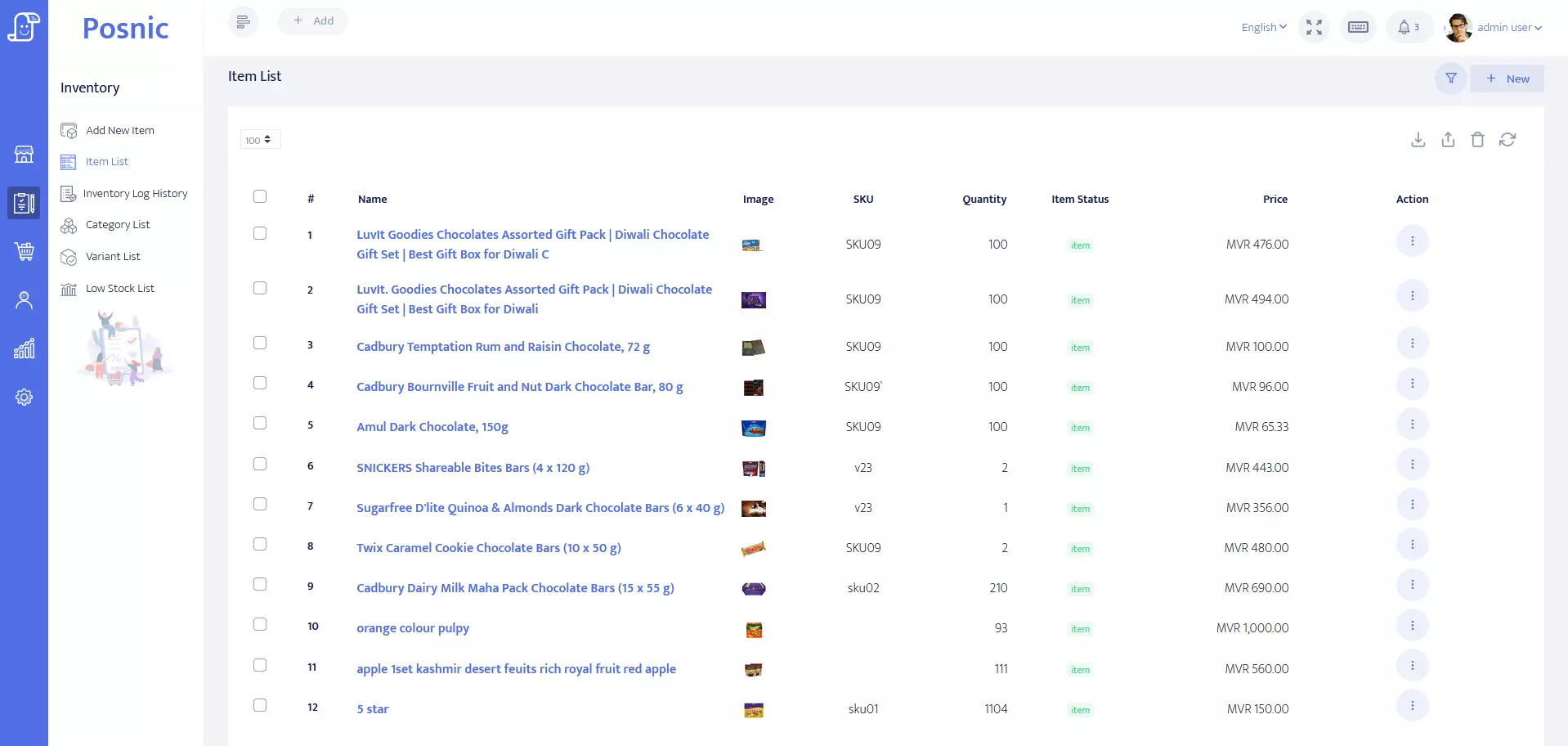Click the download icon above the table

click(1418, 140)
